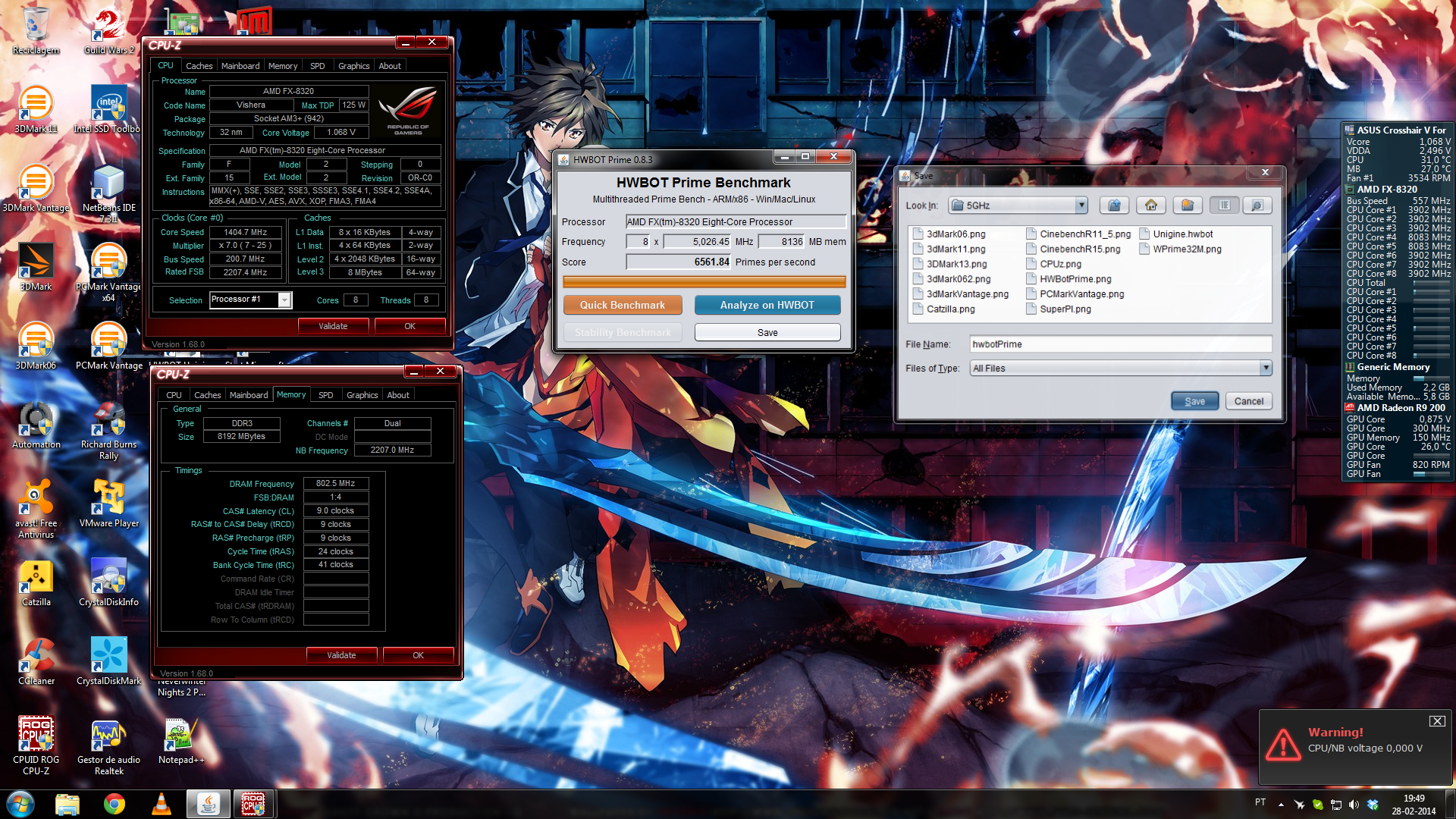Open 3DMark 11 desktop icon
The image size is (1456, 819).
tap(36, 110)
